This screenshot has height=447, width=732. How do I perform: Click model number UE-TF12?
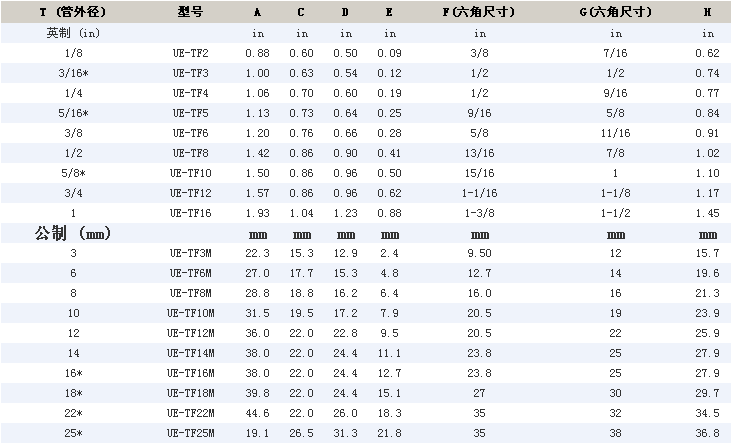pos(189,193)
